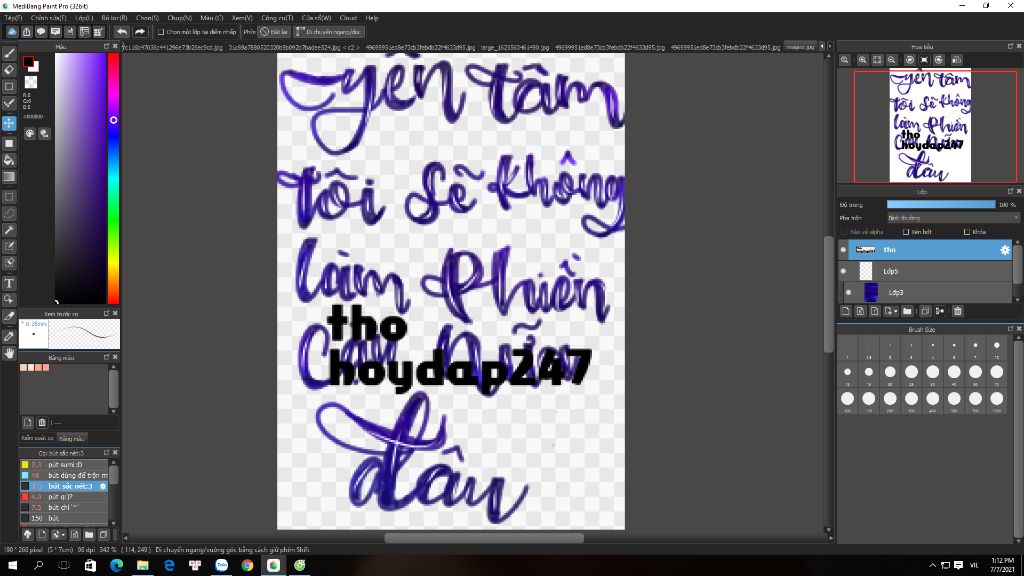Viewport: 1024px width, 576px height.
Task: Select the Bucket fill tool
Action: (x=9, y=160)
